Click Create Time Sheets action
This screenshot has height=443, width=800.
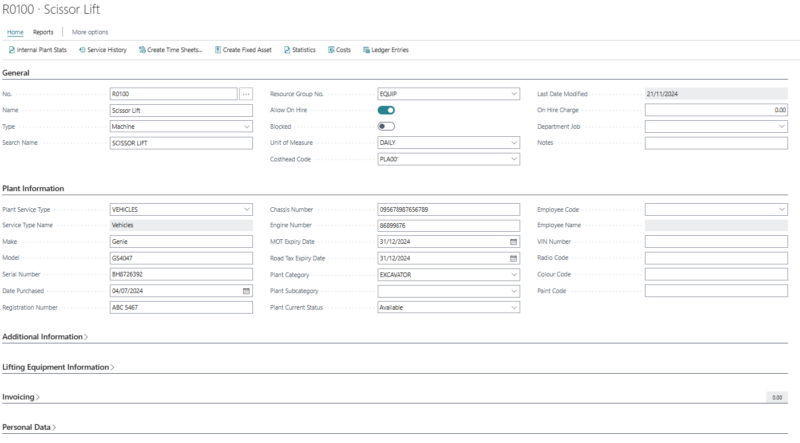[171, 49]
